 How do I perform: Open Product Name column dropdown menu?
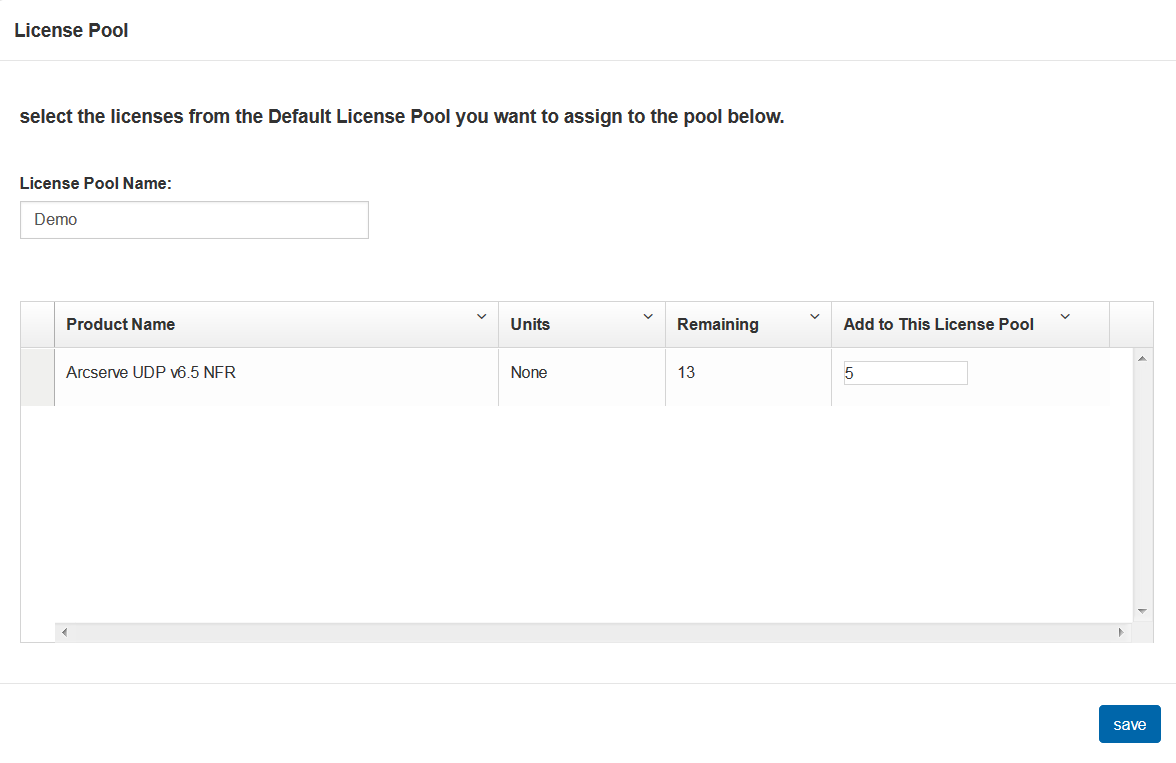tap(482, 317)
